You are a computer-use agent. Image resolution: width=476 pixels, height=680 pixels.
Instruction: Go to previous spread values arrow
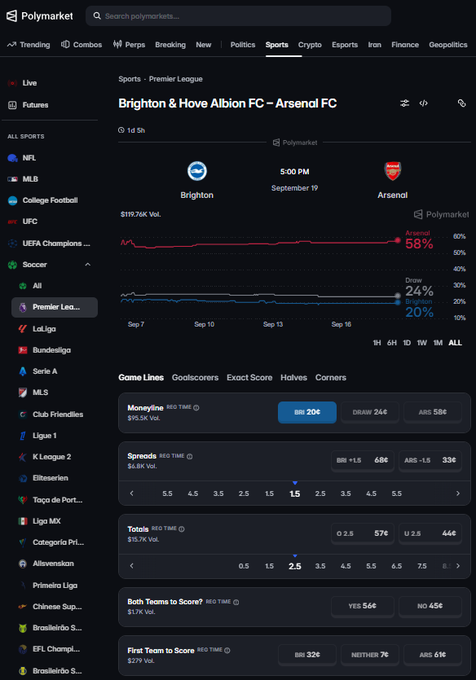[x=132, y=493]
